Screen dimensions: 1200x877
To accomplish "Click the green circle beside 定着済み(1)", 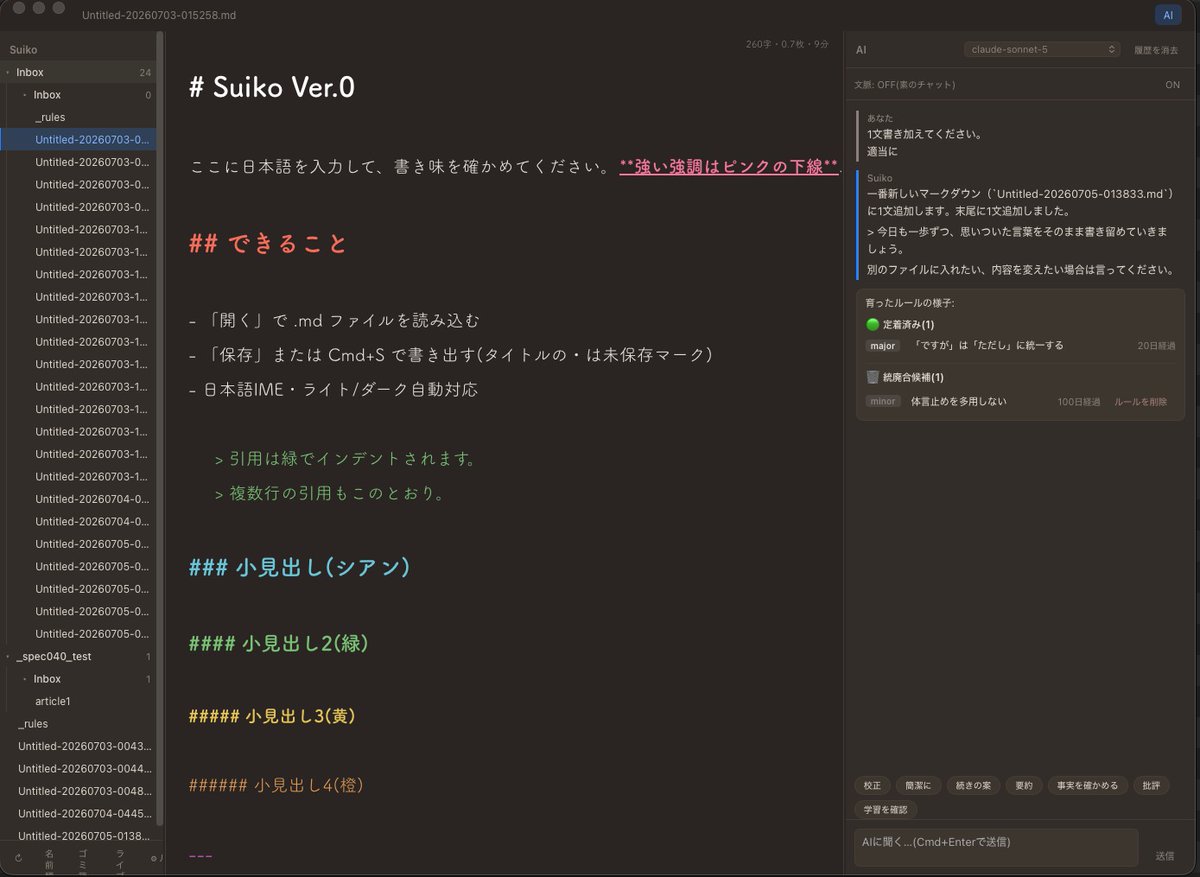I will click(872, 325).
